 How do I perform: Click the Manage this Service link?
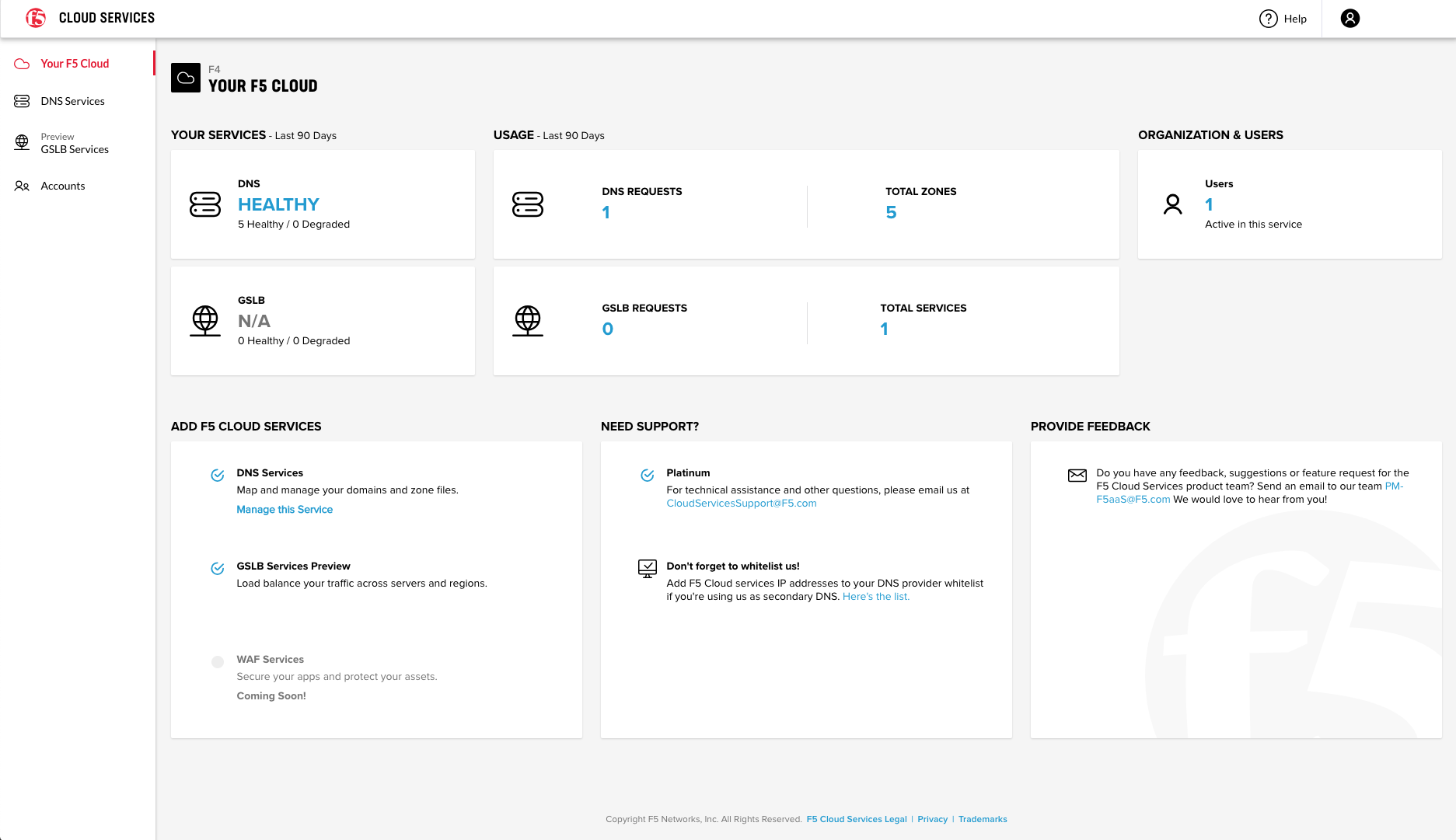(285, 510)
